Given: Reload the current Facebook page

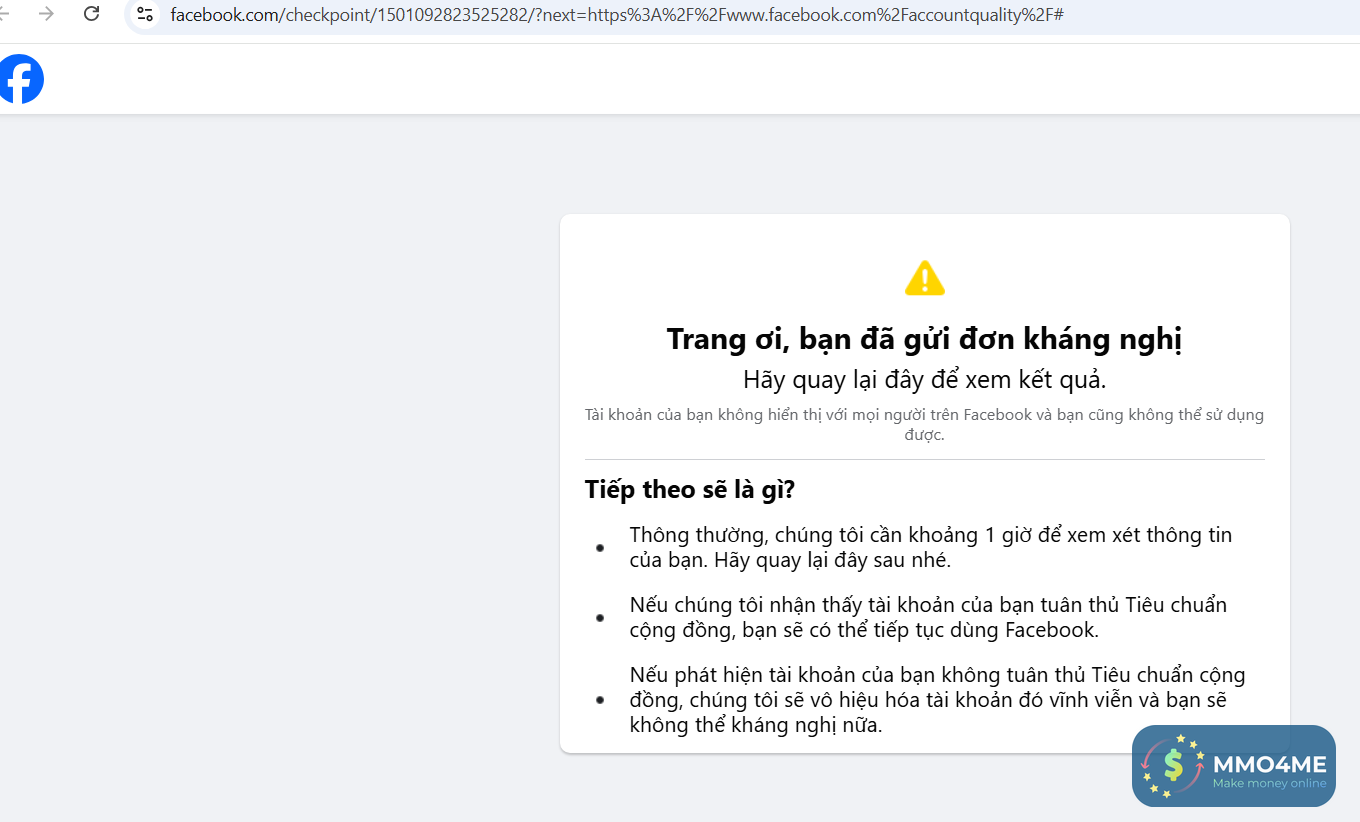Looking at the screenshot, I should 92,14.
